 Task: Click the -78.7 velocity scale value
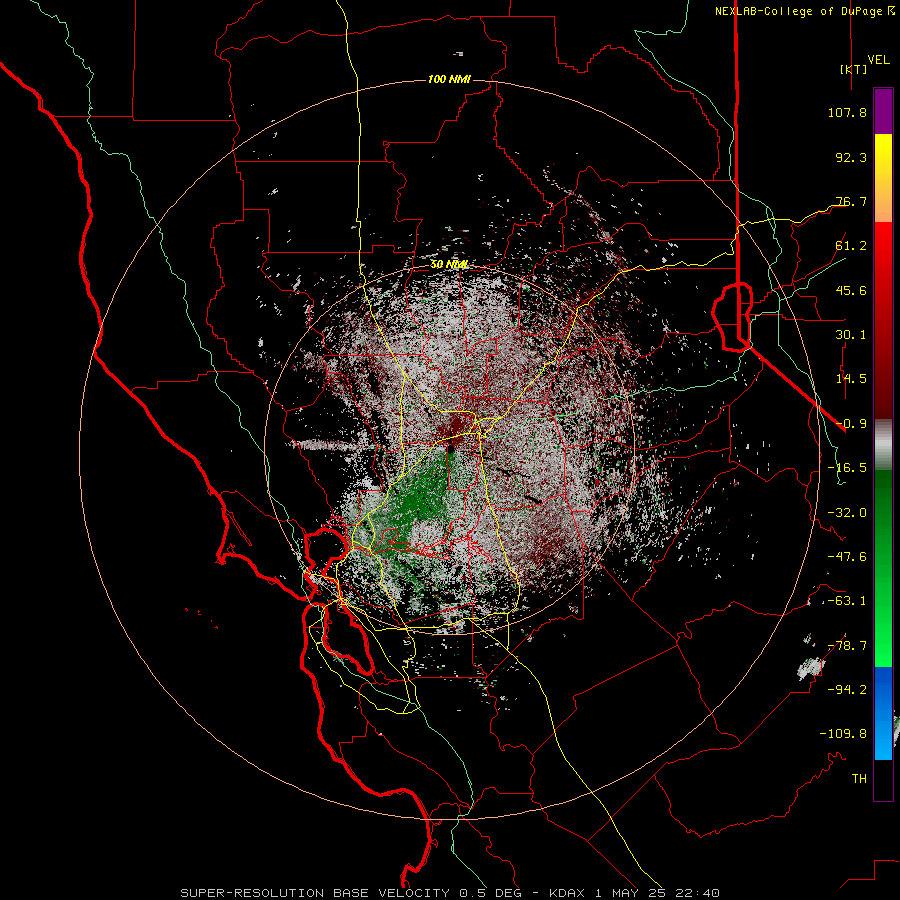pos(847,646)
